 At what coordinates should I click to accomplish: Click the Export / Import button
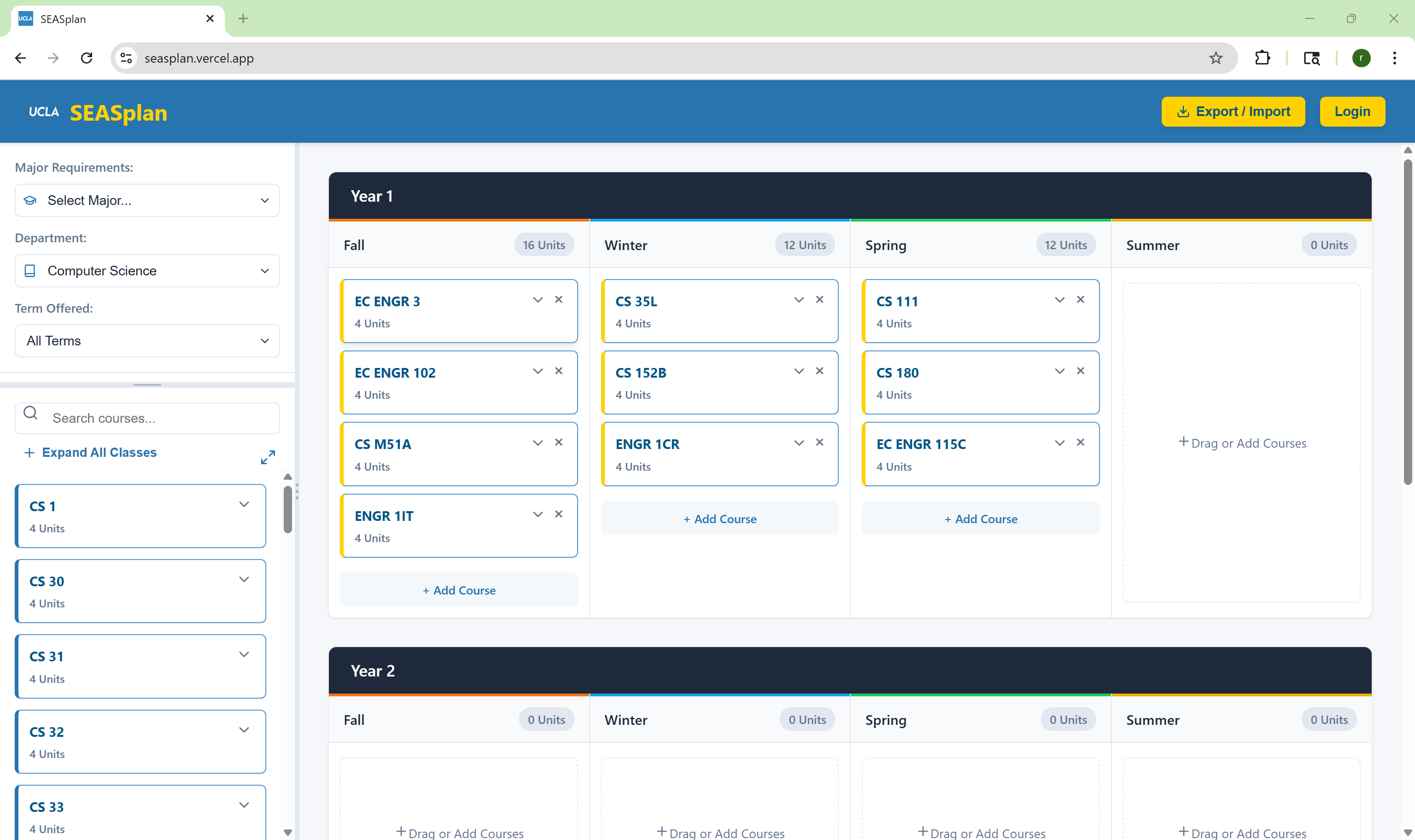click(x=1233, y=111)
